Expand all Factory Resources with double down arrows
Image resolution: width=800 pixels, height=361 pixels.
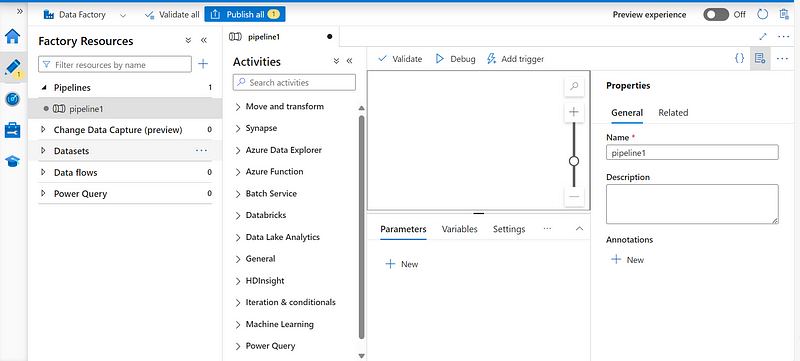coord(188,41)
